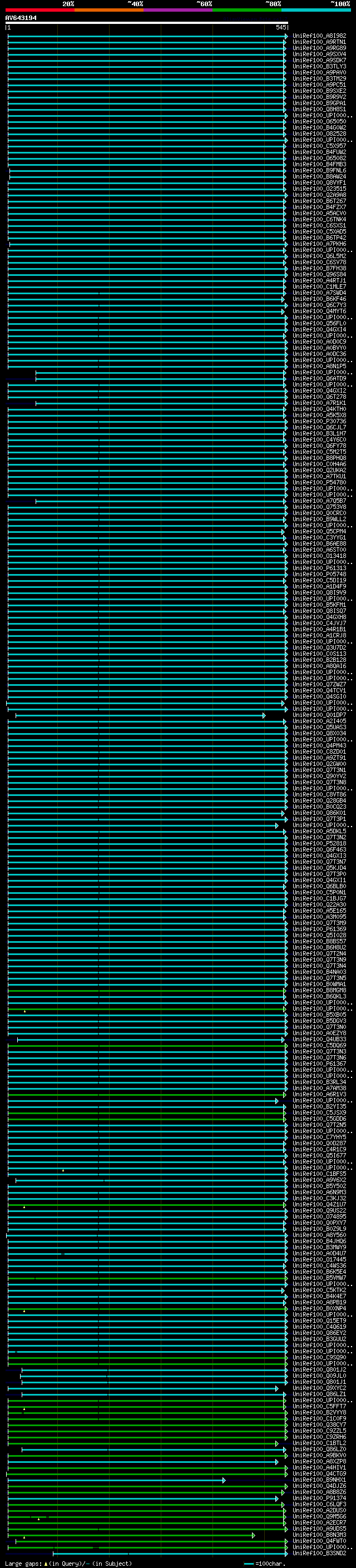Click the UniRef100_A2I405 label
The width and height of the screenshot is (356, 1568).
click(319, 721)
